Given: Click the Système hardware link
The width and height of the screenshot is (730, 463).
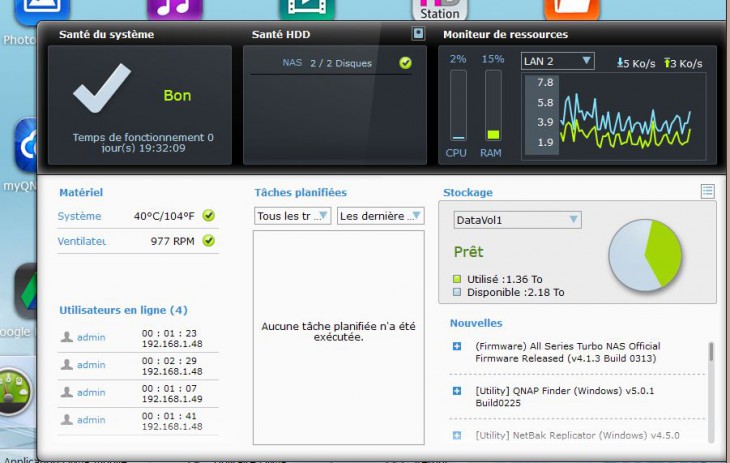Looking at the screenshot, I should pyautogui.click(x=79, y=216).
